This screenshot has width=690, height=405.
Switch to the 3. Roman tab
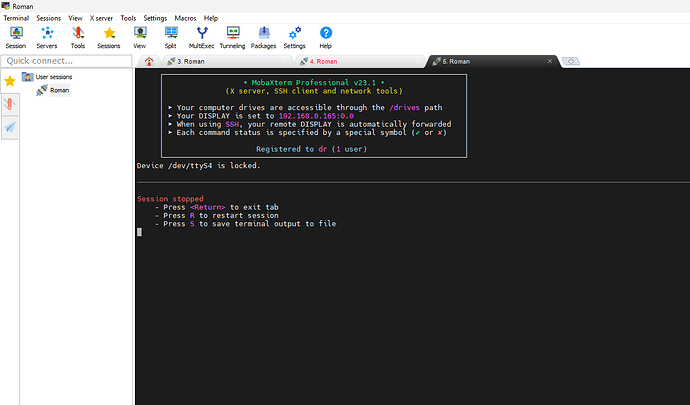pyautogui.click(x=228, y=61)
